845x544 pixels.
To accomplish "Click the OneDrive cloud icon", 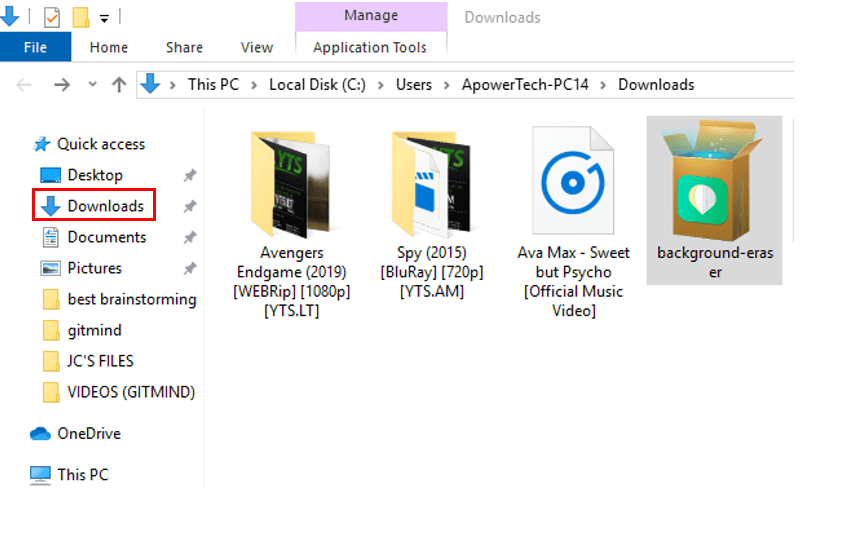I will tap(40, 433).
